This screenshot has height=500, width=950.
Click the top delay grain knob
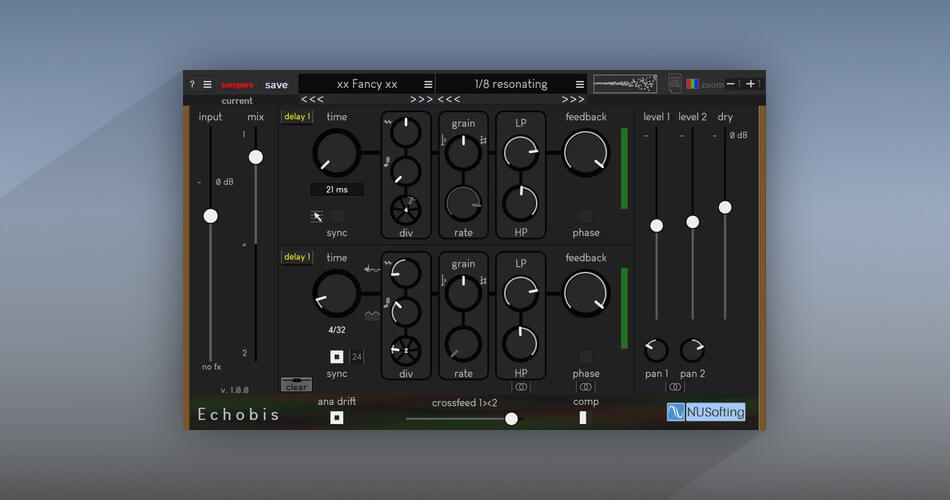pyautogui.click(x=463, y=152)
